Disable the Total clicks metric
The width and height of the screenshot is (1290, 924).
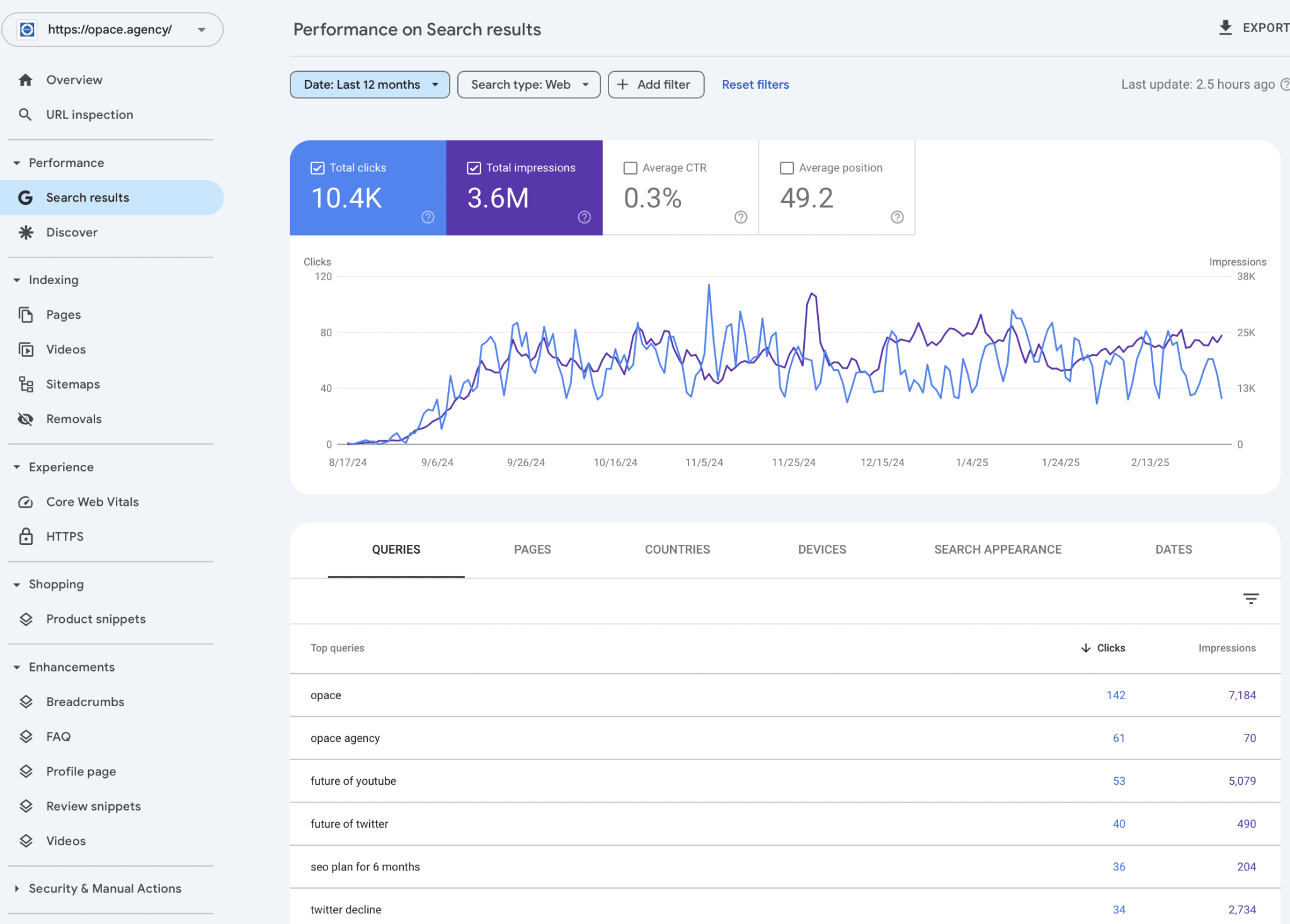click(317, 168)
